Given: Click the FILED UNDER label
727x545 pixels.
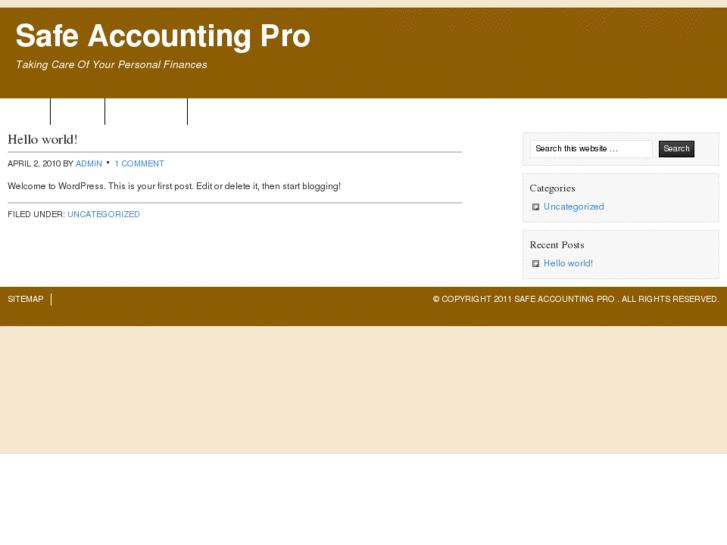Looking at the screenshot, I should (x=36, y=214).
